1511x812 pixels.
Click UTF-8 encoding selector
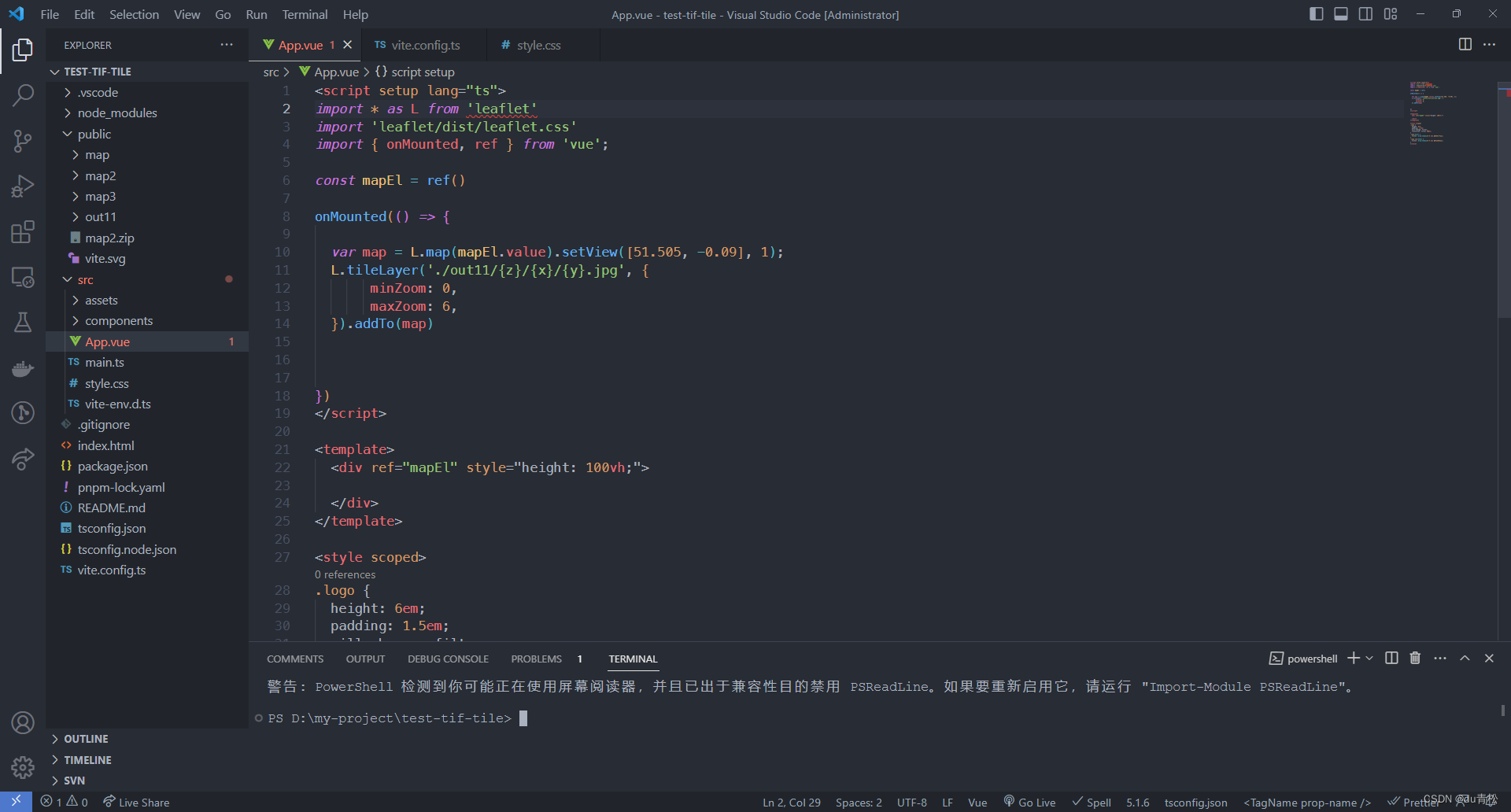(912, 802)
